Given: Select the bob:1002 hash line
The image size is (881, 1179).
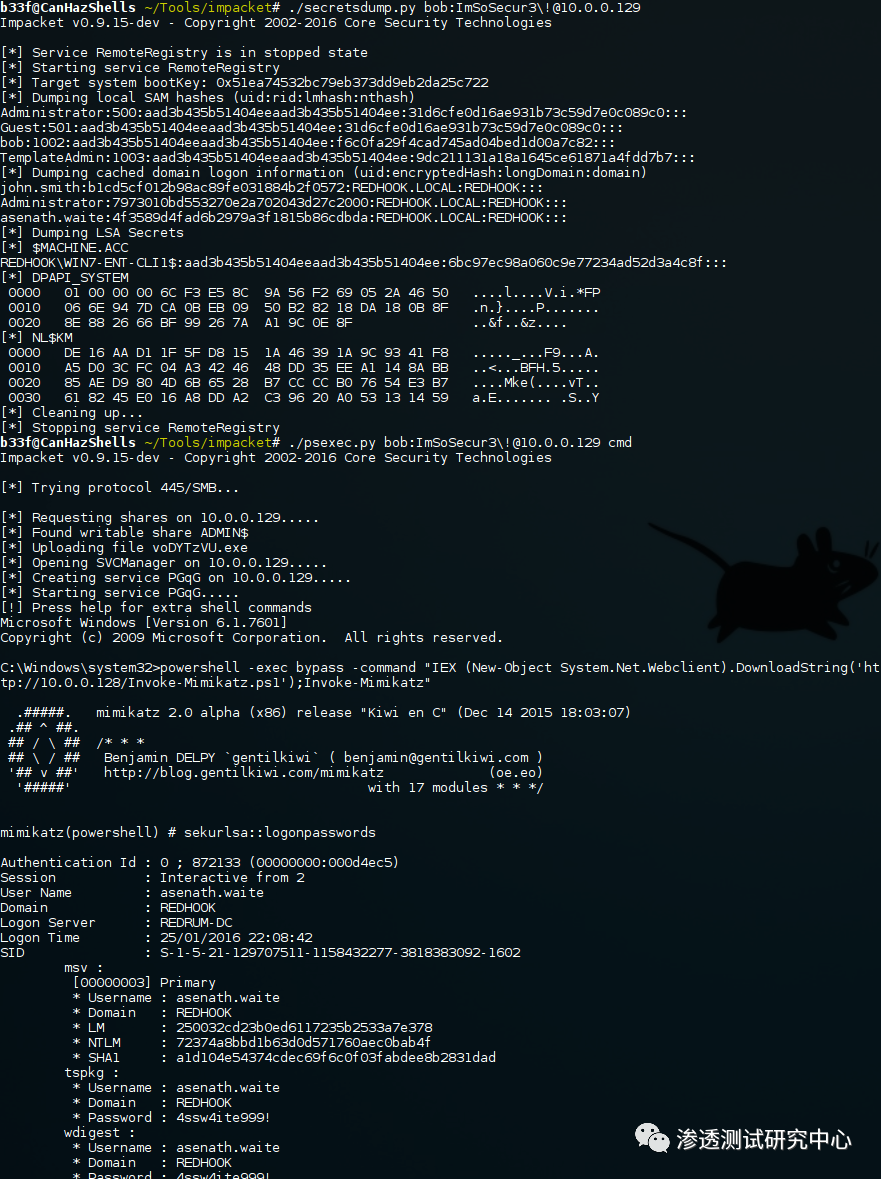Looking at the screenshot, I should [x=307, y=143].
